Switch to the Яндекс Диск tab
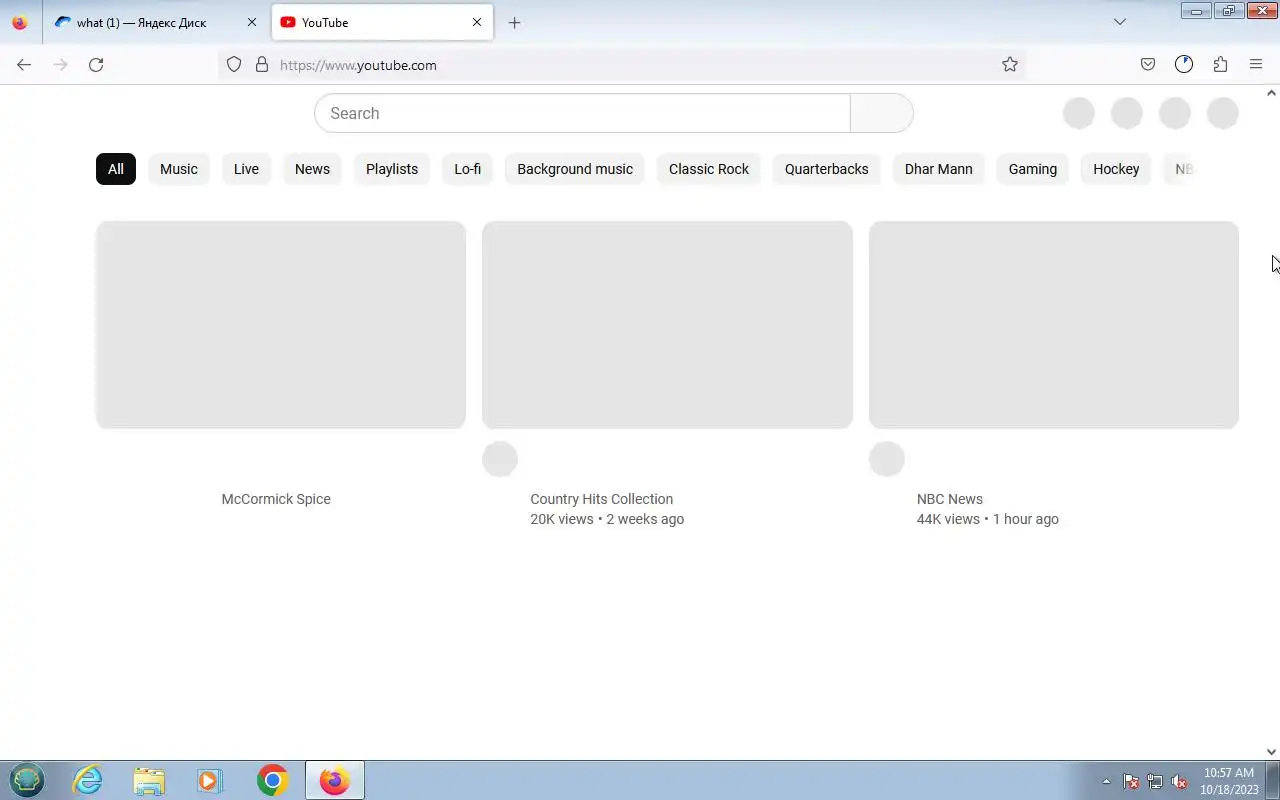Image resolution: width=1280 pixels, height=800 pixels. [155, 22]
